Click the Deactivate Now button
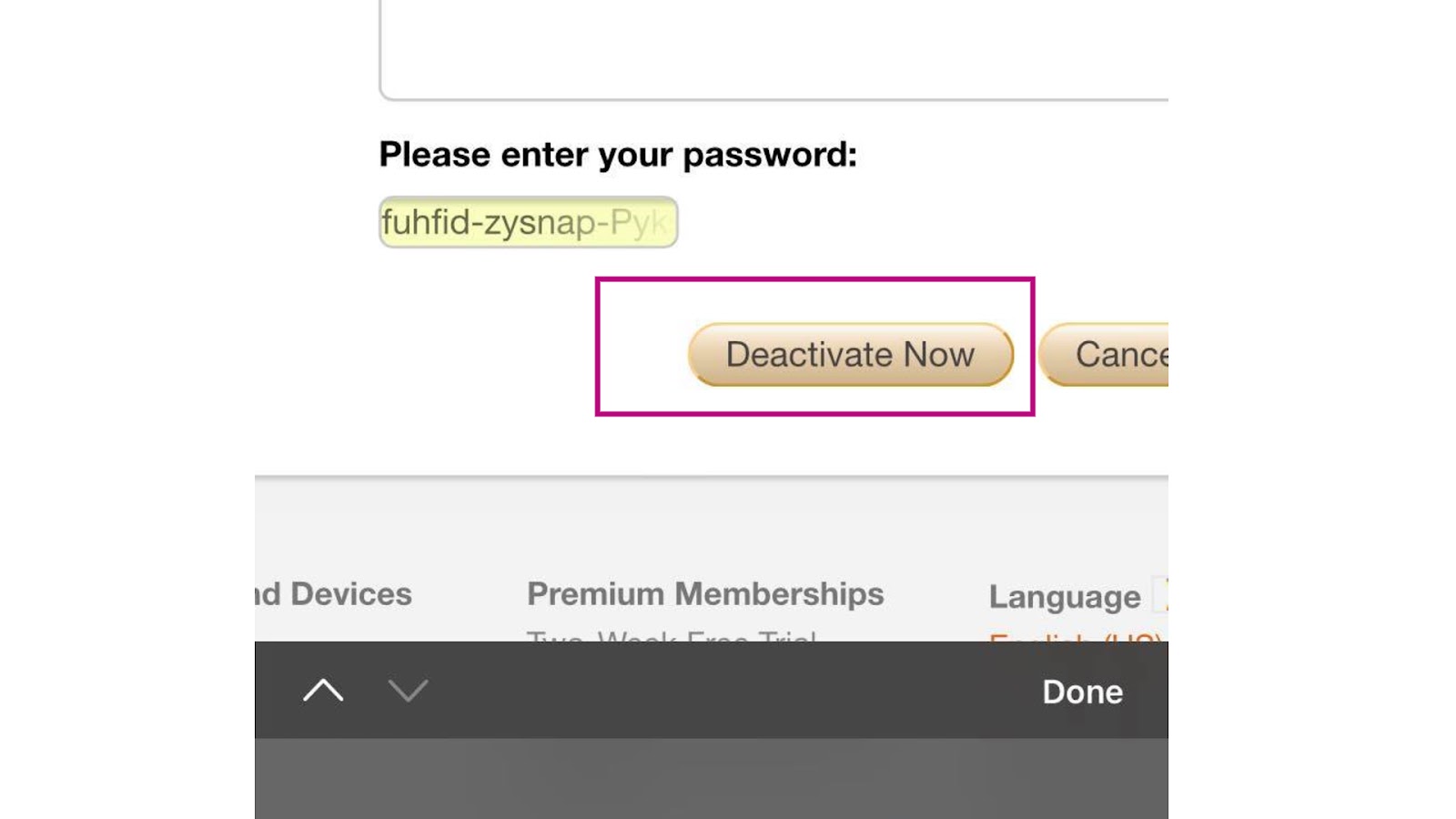 pos(850,354)
